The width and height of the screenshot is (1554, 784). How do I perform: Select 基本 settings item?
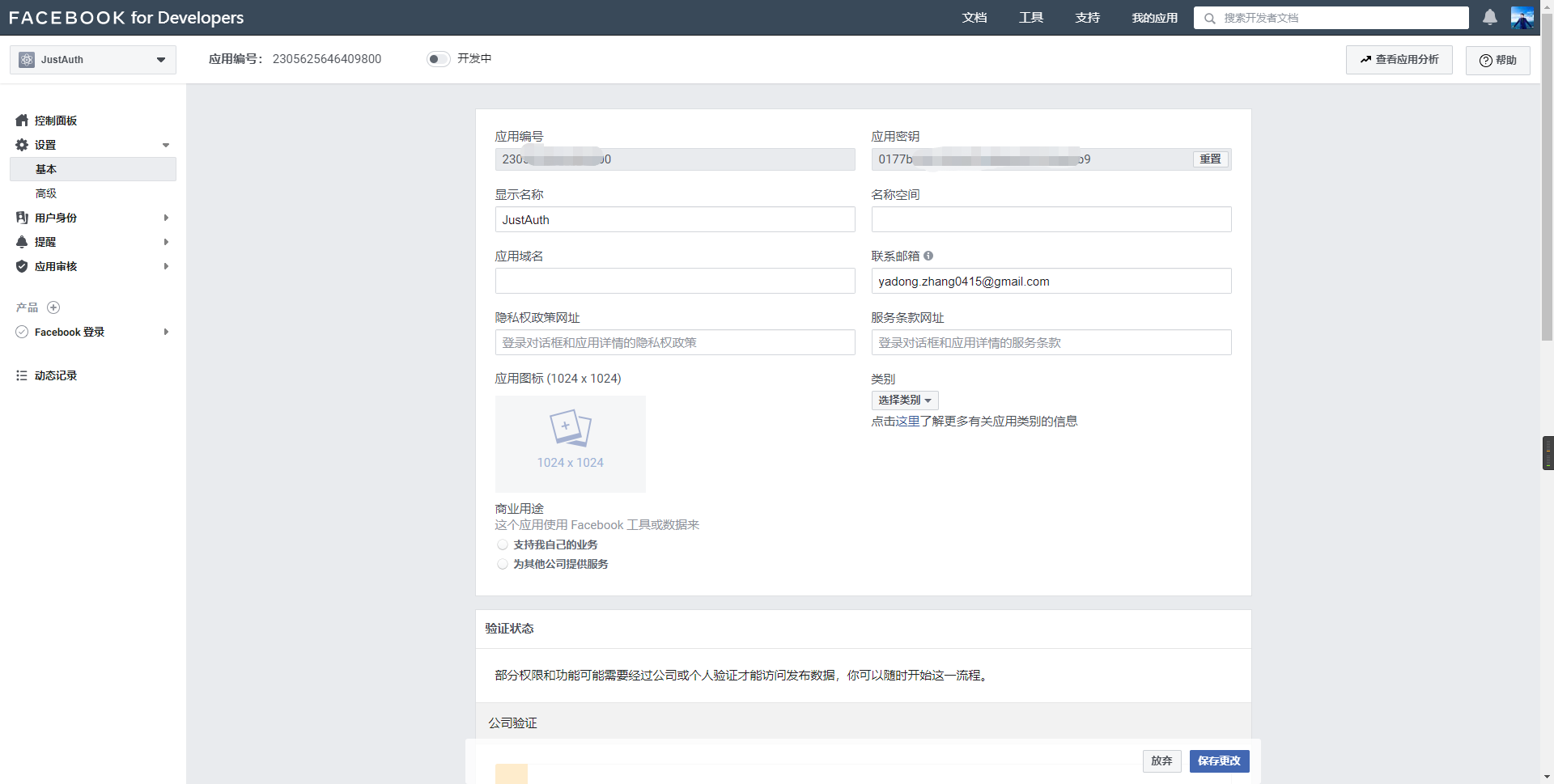tap(93, 169)
